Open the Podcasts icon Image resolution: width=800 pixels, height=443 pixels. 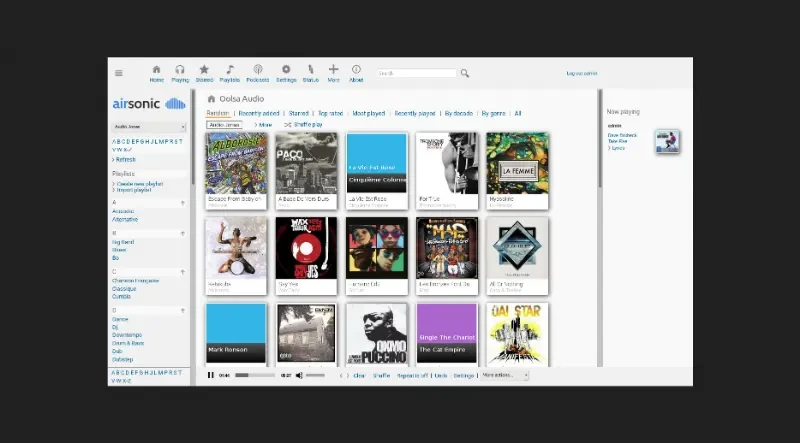tap(258, 69)
